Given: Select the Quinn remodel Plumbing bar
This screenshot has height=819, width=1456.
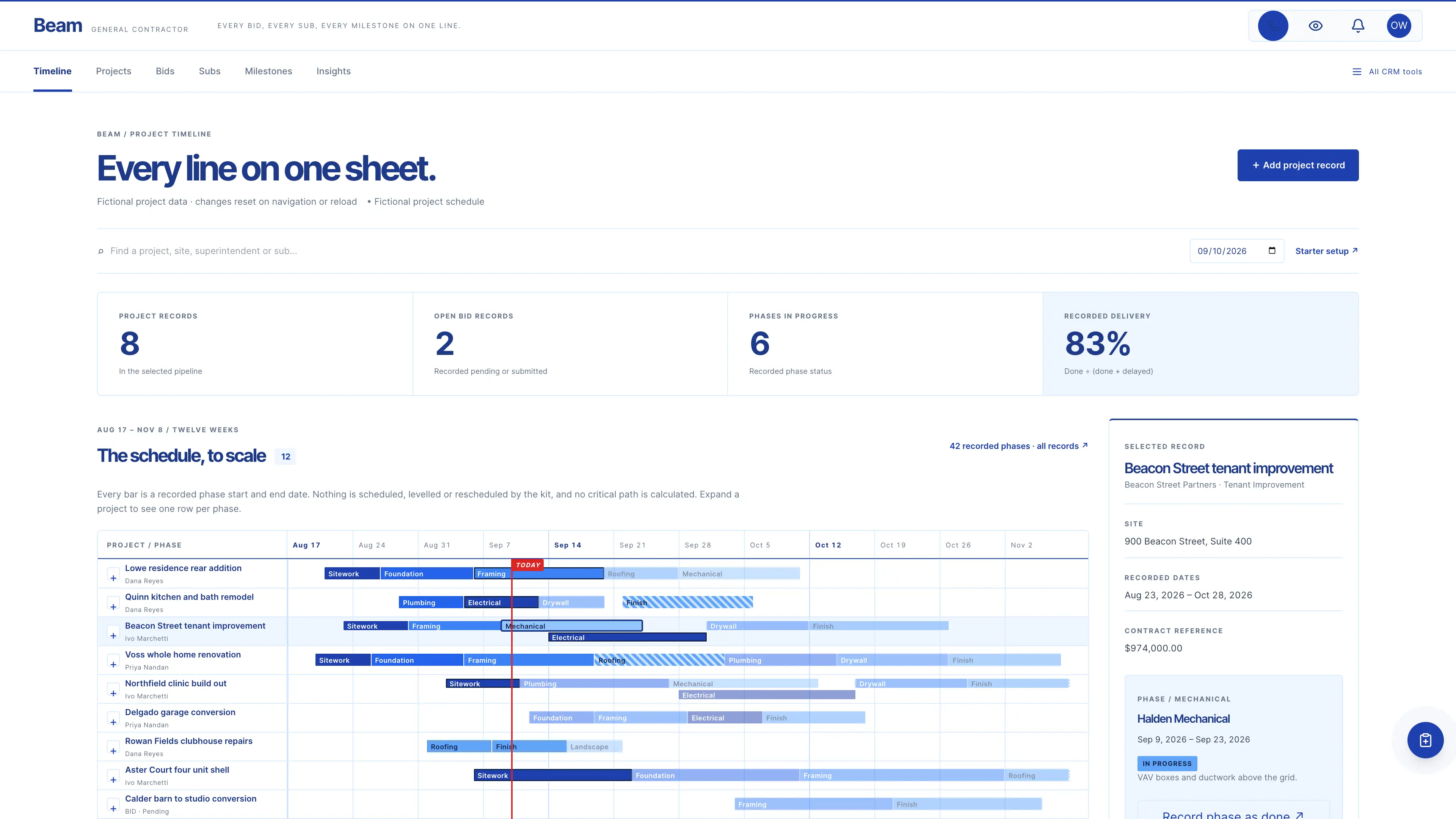Looking at the screenshot, I should (x=431, y=602).
